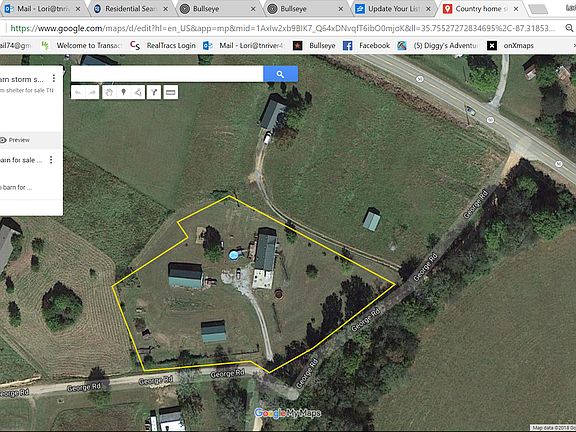Toggle the Preview eye option
This screenshot has height=432, width=576.
[x=15, y=140]
